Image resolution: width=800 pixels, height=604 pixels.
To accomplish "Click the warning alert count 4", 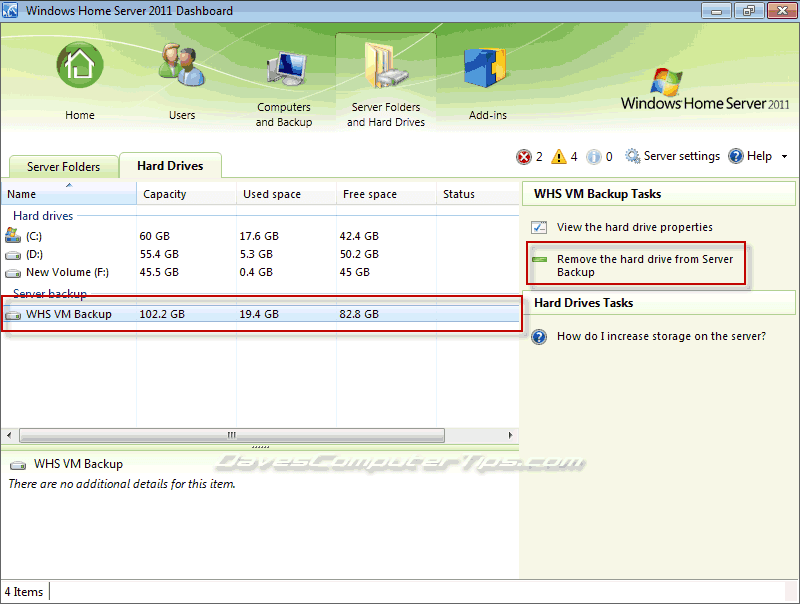I will pos(573,157).
